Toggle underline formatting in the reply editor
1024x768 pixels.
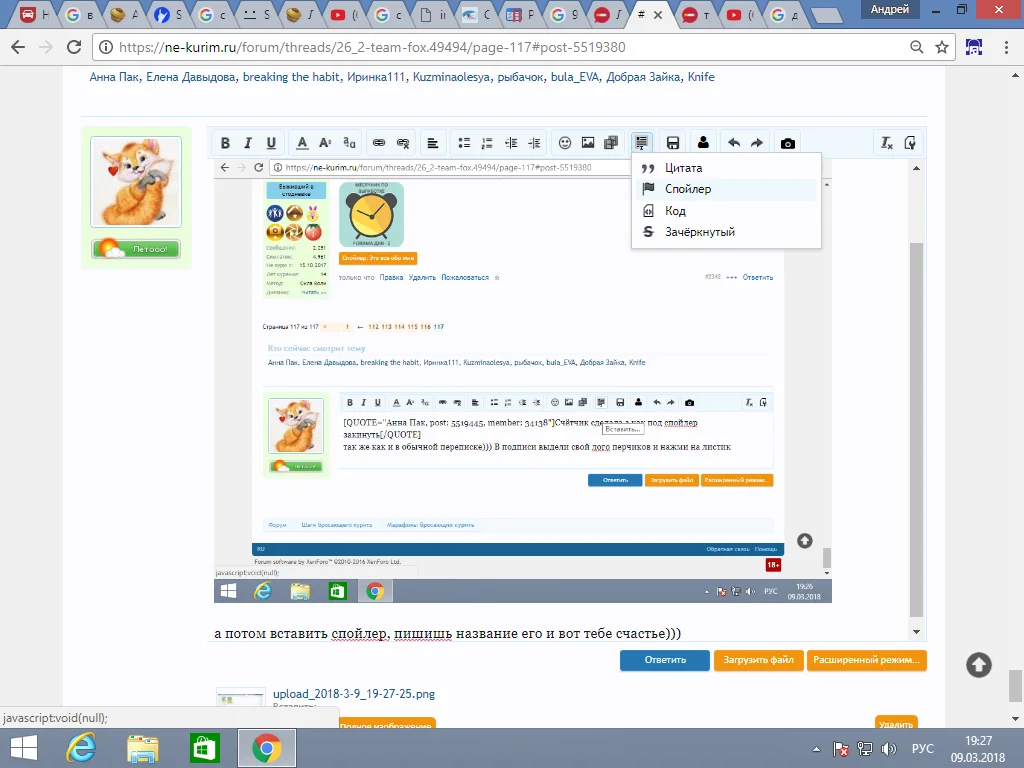click(x=271, y=143)
